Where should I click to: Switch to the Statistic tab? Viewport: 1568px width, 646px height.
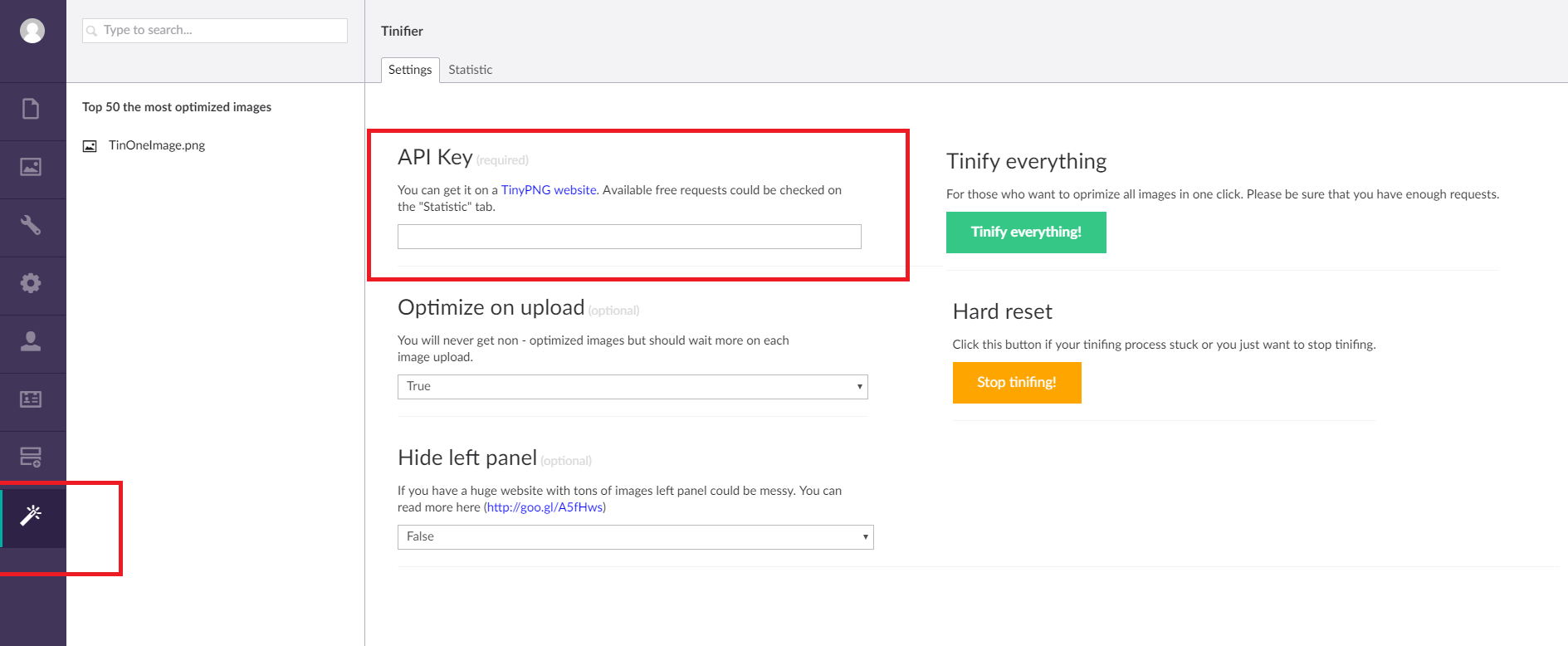pyautogui.click(x=470, y=70)
